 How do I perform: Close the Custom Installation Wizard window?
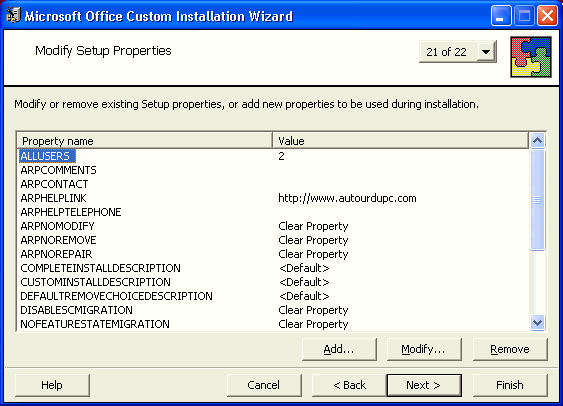[x=547, y=16]
